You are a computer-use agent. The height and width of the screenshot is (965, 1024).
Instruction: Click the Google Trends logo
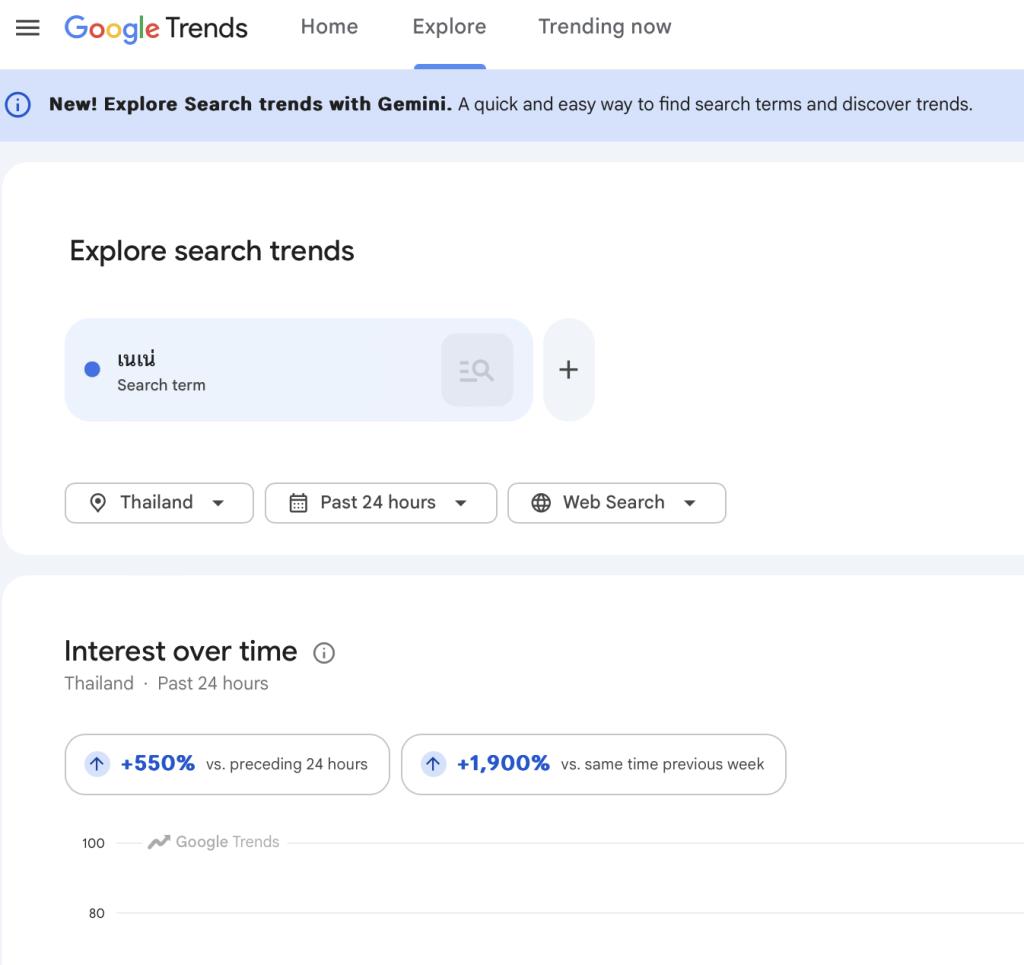click(x=156, y=28)
